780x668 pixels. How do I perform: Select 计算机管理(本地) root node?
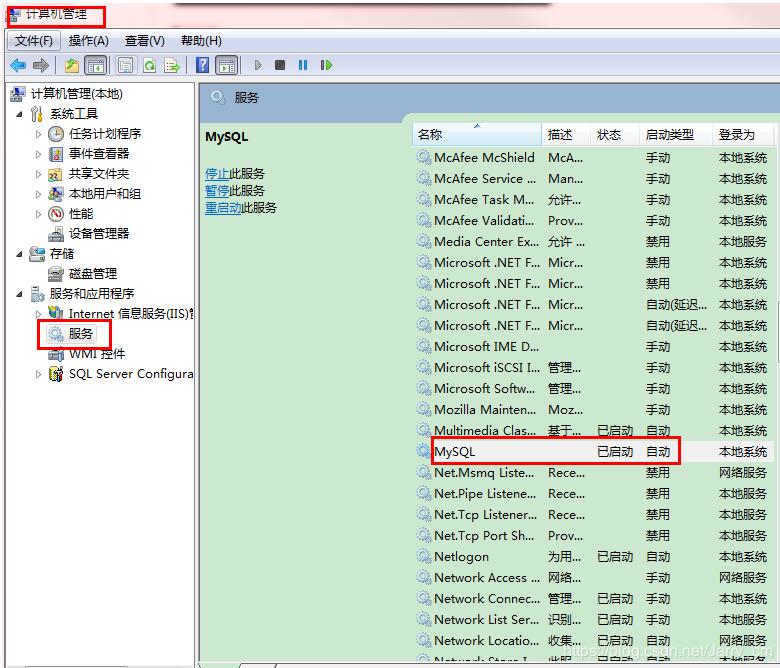(76, 94)
